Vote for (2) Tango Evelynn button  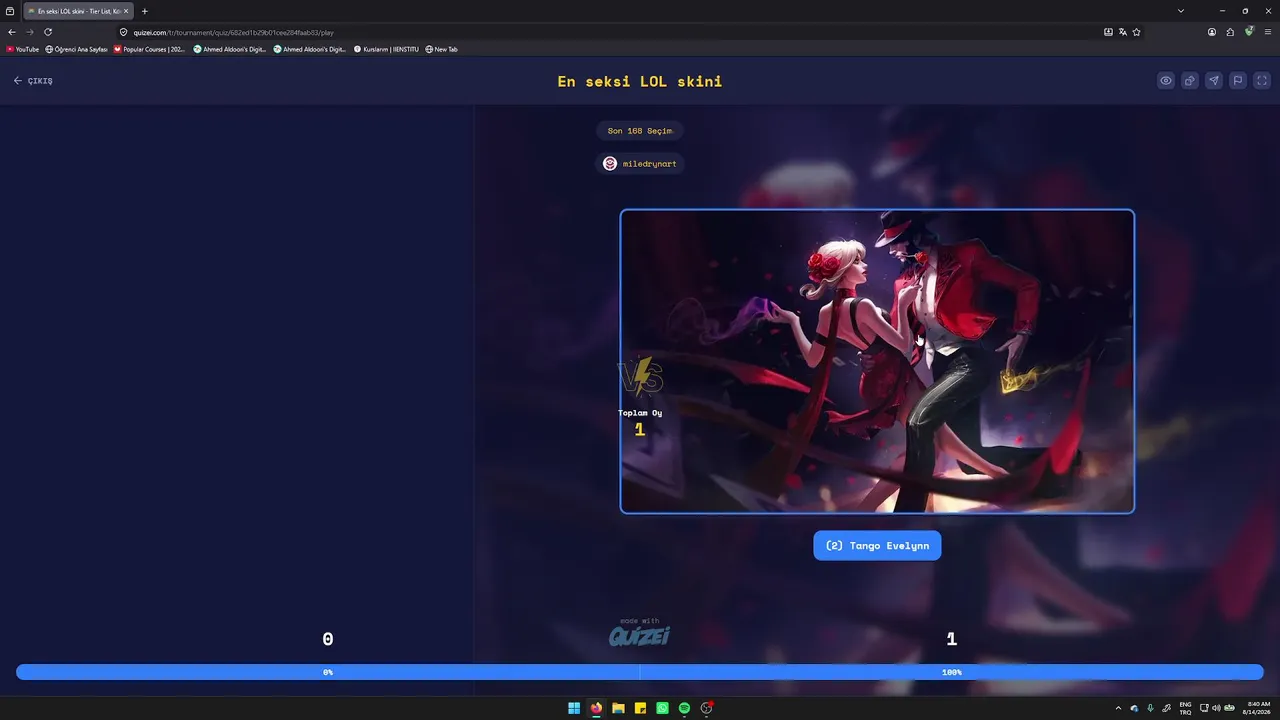(877, 546)
